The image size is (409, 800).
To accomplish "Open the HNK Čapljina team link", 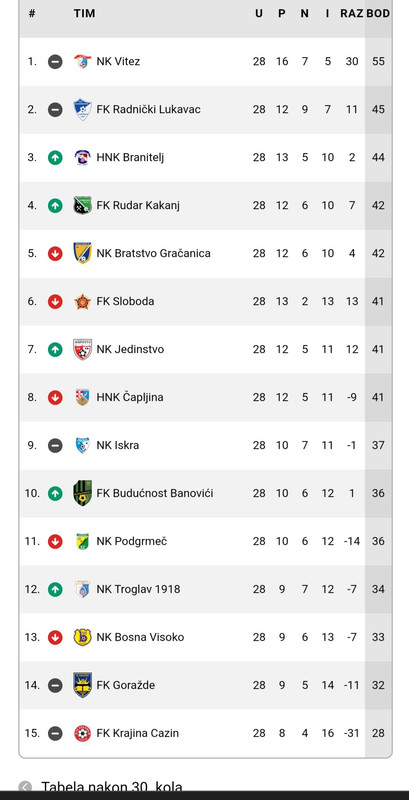I will [x=130, y=397].
